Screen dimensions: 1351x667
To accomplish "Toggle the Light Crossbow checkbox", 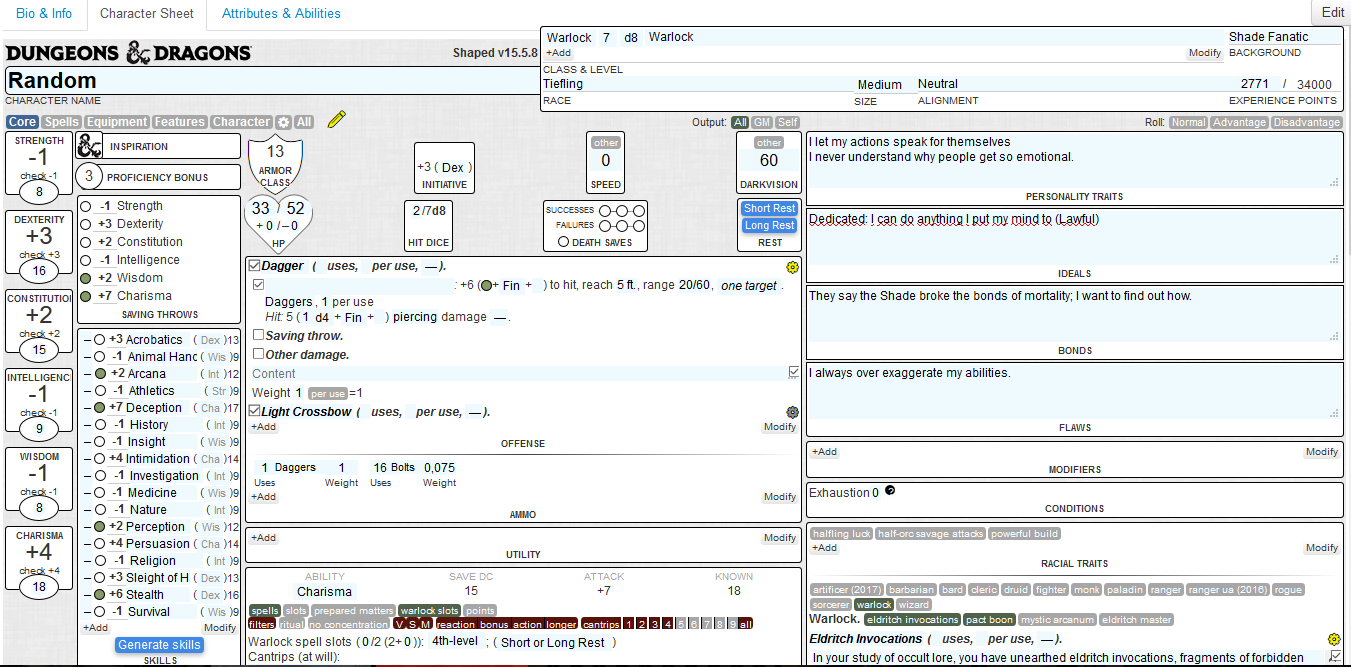I will point(254,411).
